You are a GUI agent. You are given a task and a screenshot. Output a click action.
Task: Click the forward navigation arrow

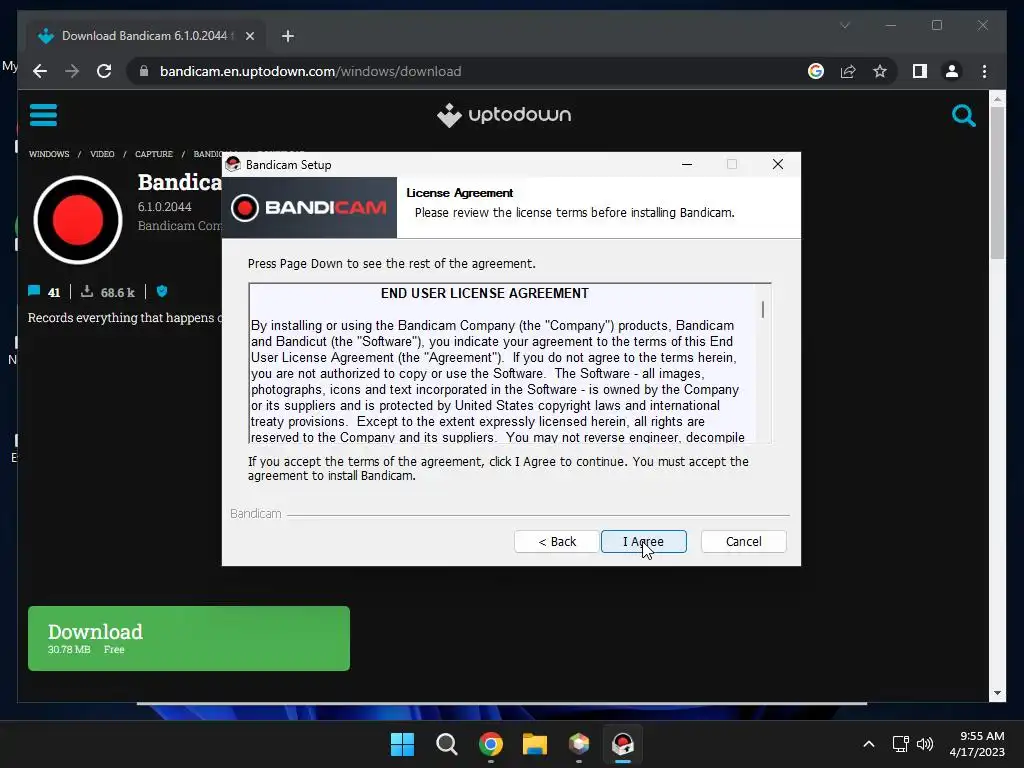pos(72,71)
